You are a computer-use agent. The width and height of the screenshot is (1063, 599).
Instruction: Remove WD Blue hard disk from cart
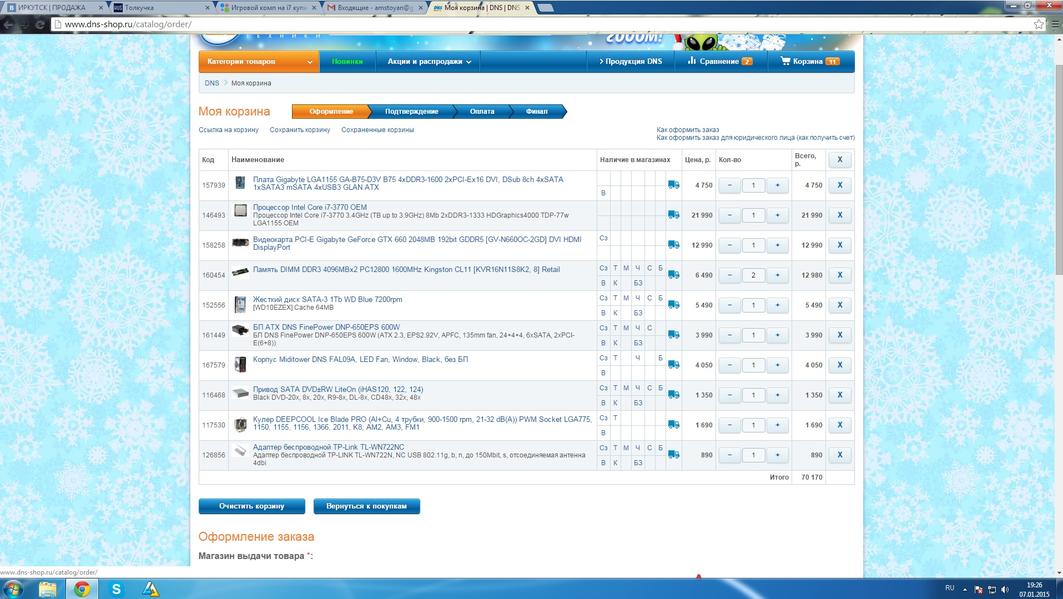click(840, 305)
